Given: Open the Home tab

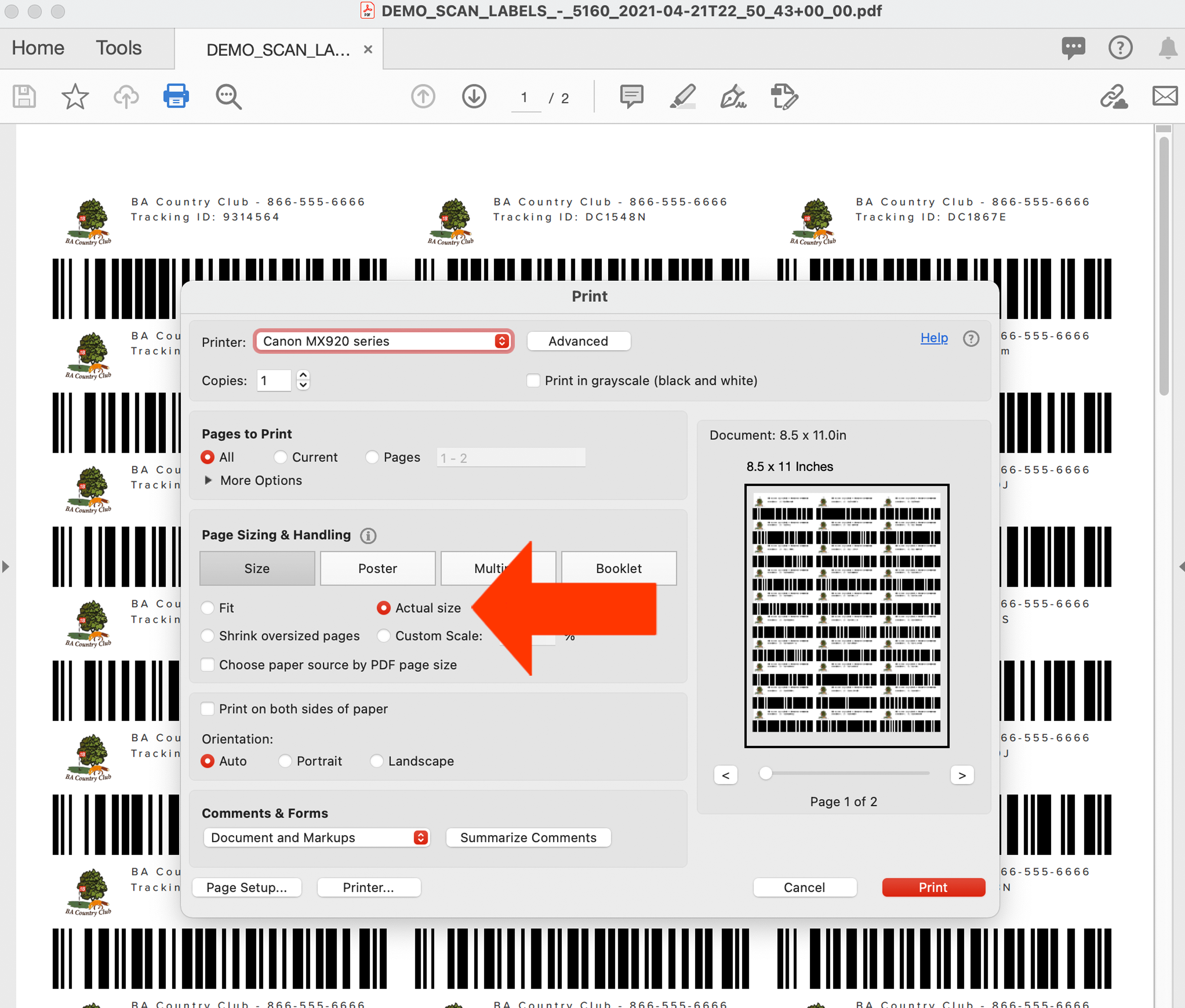Looking at the screenshot, I should 38,48.
